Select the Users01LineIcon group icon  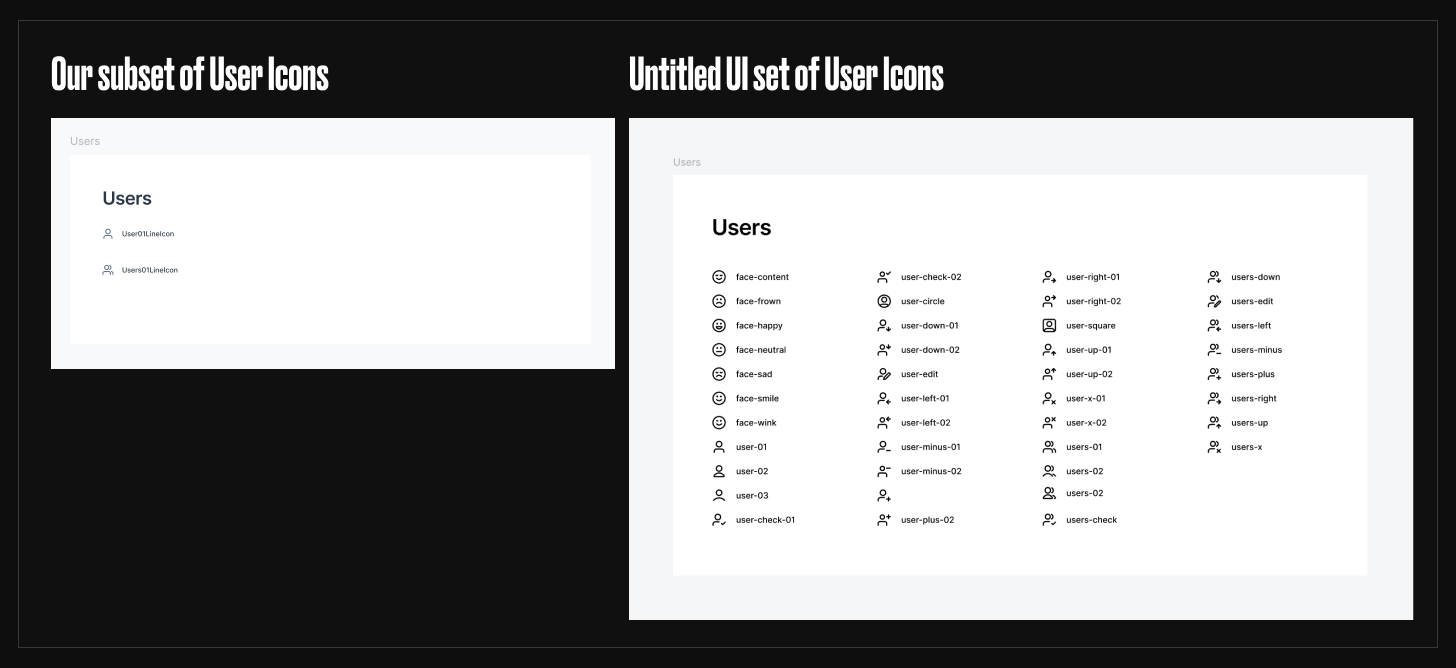[x=108, y=270]
